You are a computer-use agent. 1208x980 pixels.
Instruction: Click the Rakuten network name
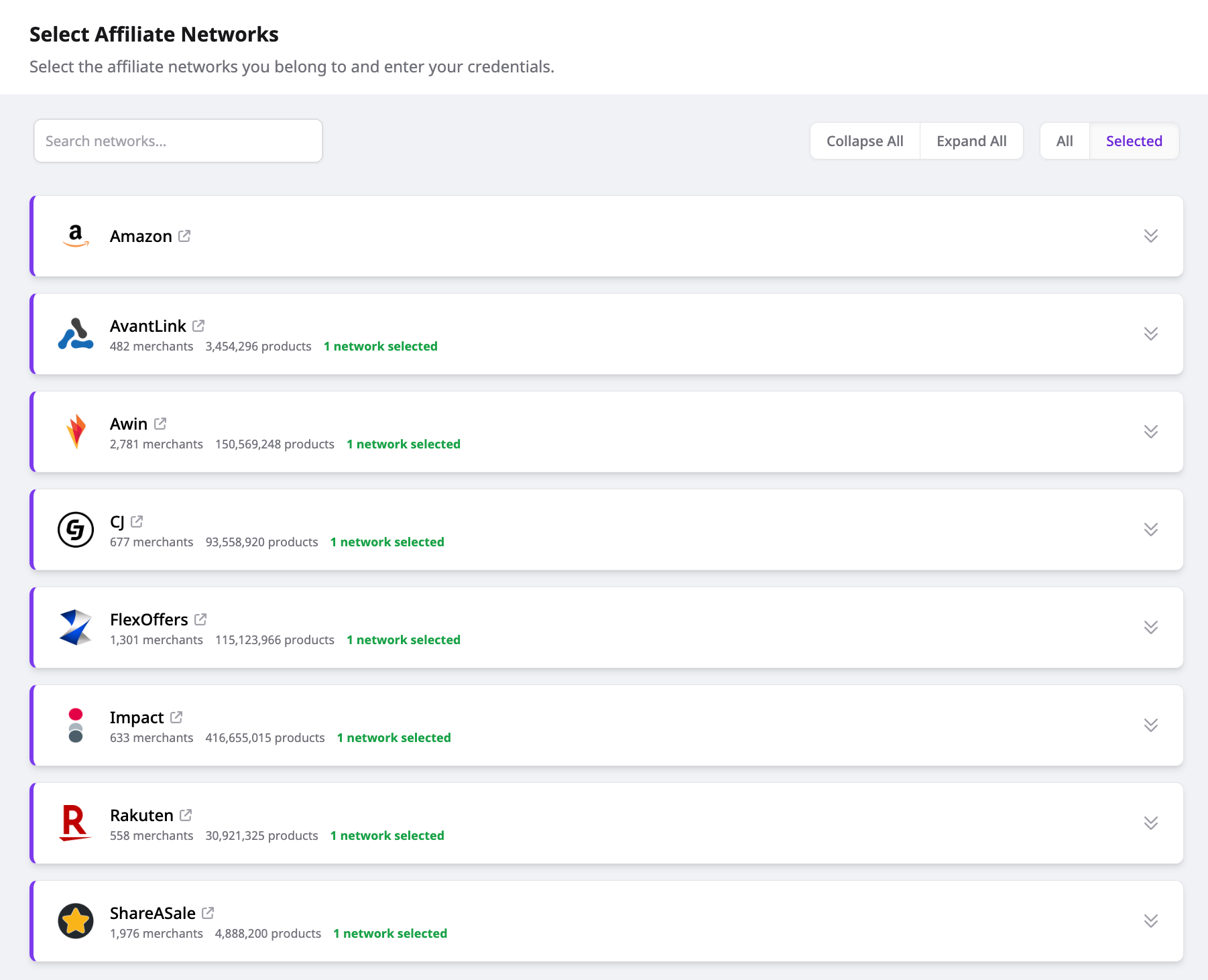coord(141,815)
